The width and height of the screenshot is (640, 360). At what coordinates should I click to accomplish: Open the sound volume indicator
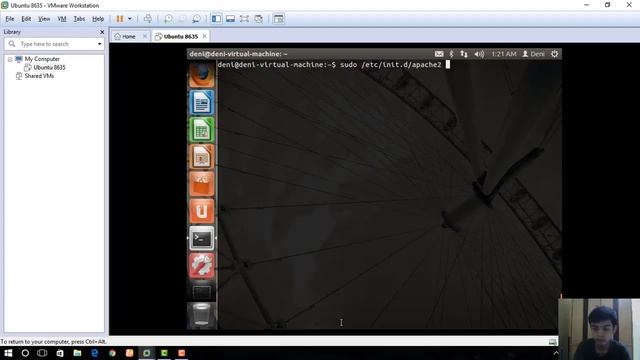(x=479, y=54)
